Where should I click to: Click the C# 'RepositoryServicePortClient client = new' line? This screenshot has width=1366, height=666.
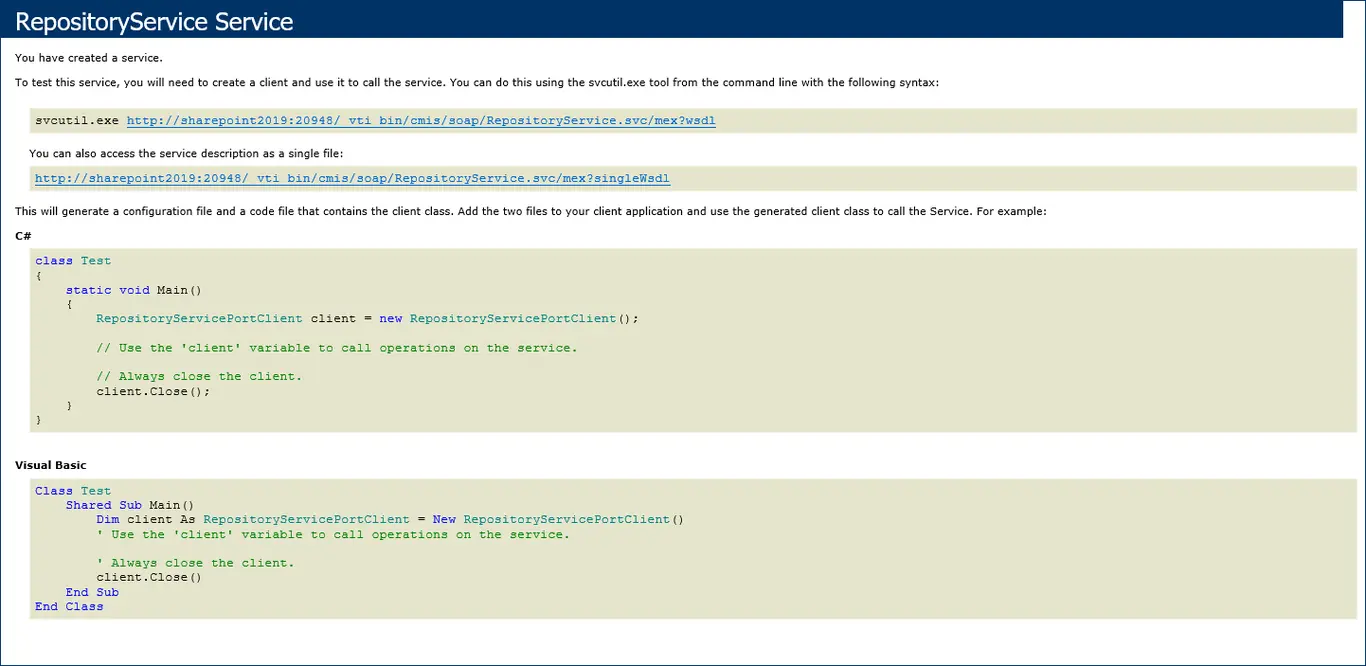[367, 319]
